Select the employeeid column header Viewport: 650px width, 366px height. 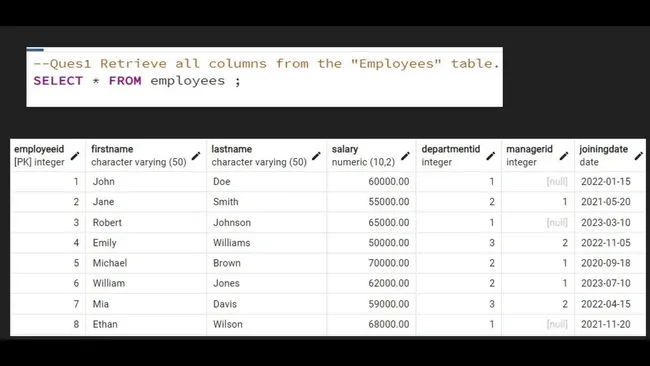click(48, 155)
